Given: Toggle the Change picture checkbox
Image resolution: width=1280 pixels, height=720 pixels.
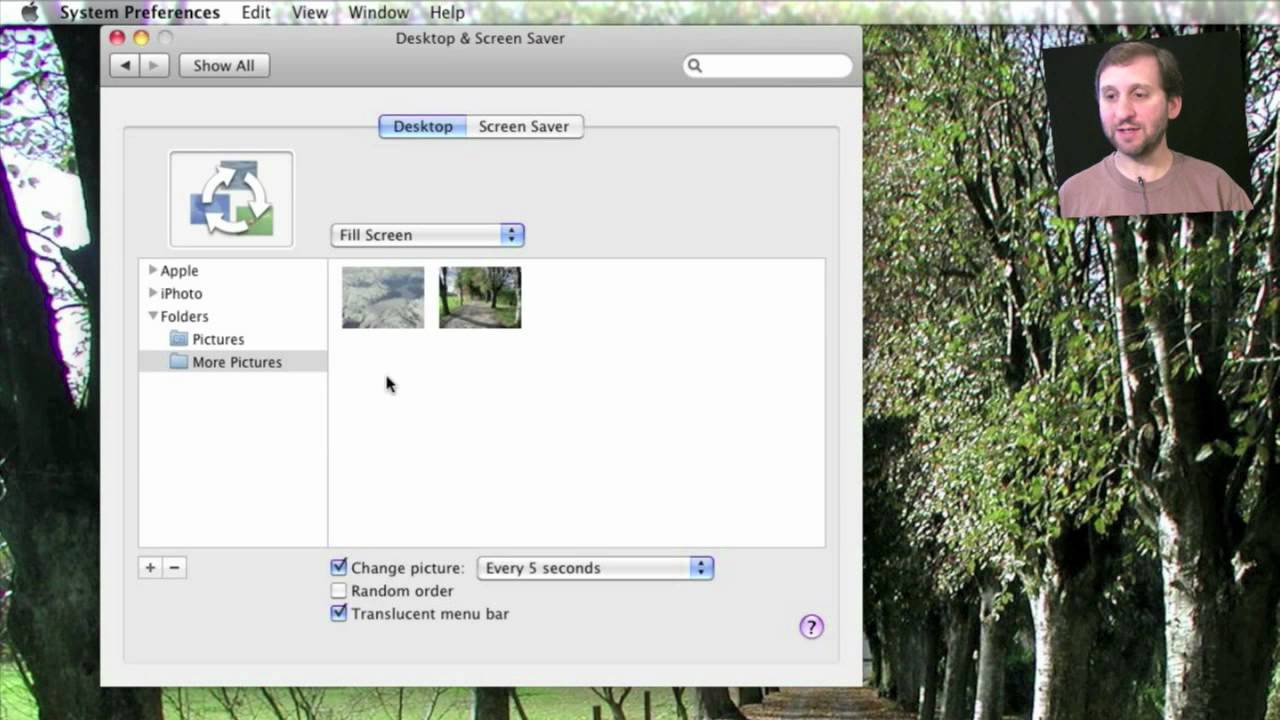Looking at the screenshot, I should point(339,567).
